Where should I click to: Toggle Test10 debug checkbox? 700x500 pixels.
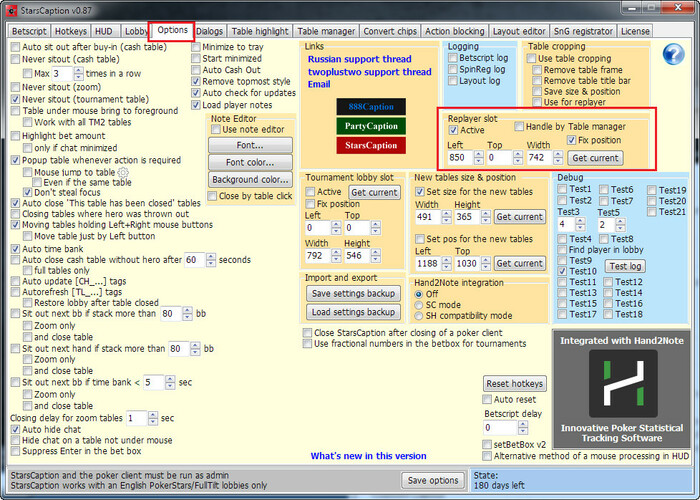click(562, 271)
